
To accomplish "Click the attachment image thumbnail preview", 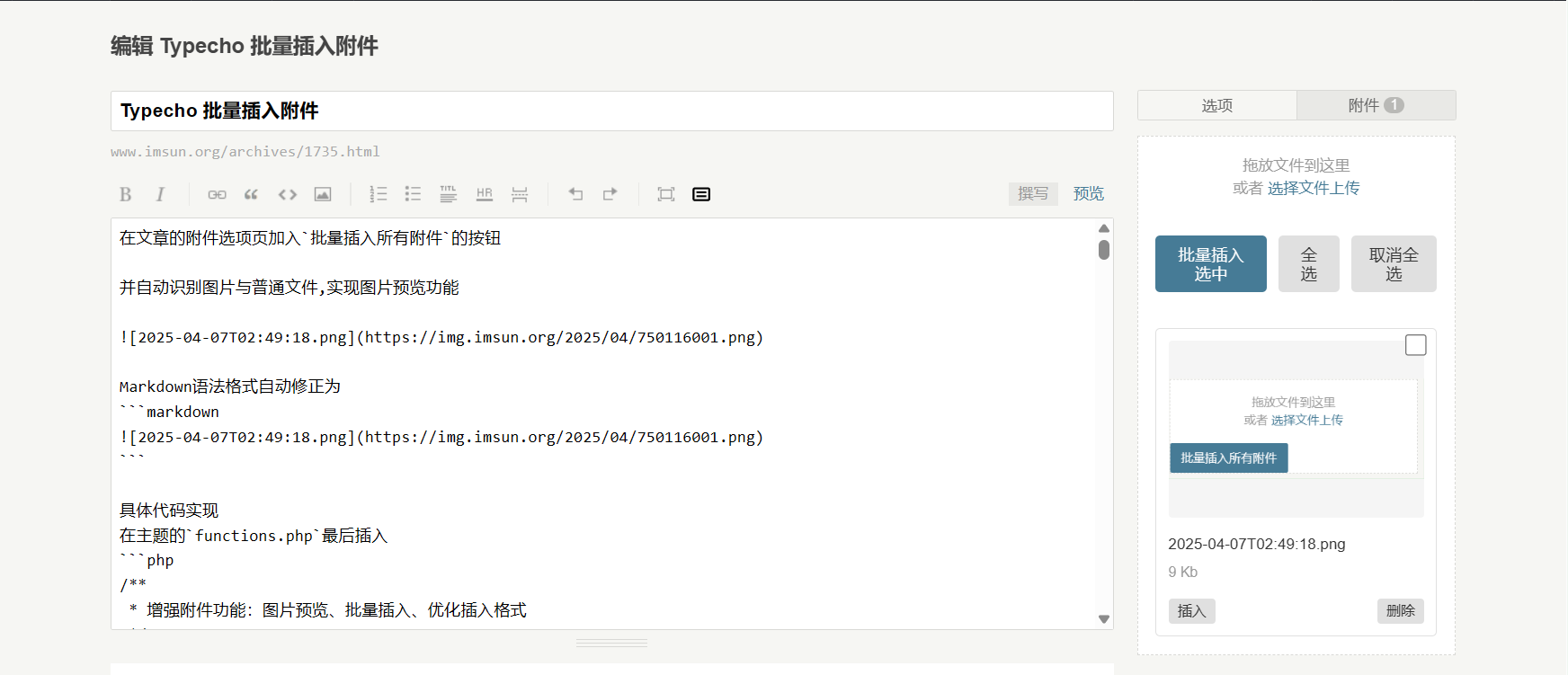I will tap(1296, 429).
